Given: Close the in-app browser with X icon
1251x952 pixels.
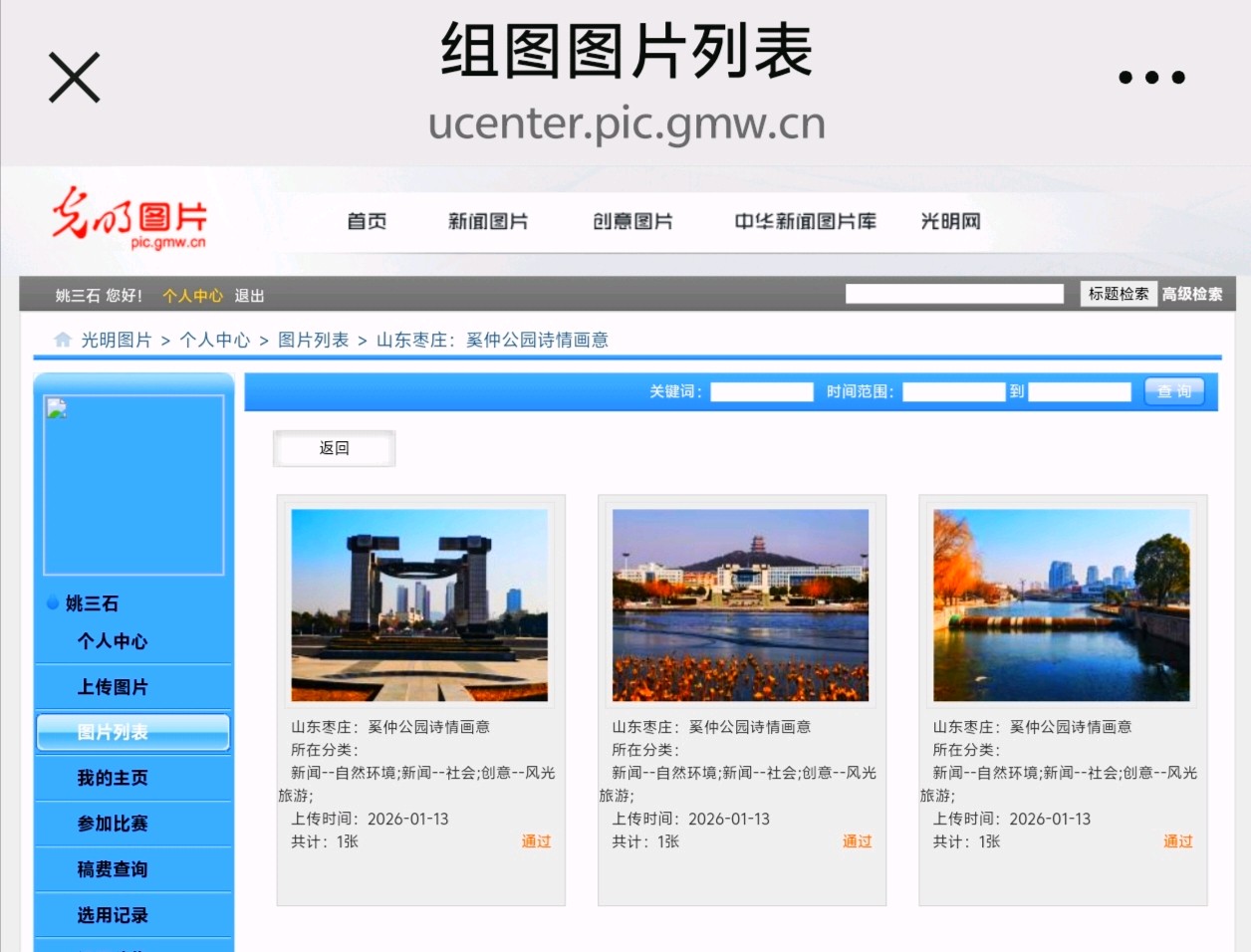Looking at the screenshot, I should pos(75,78).
